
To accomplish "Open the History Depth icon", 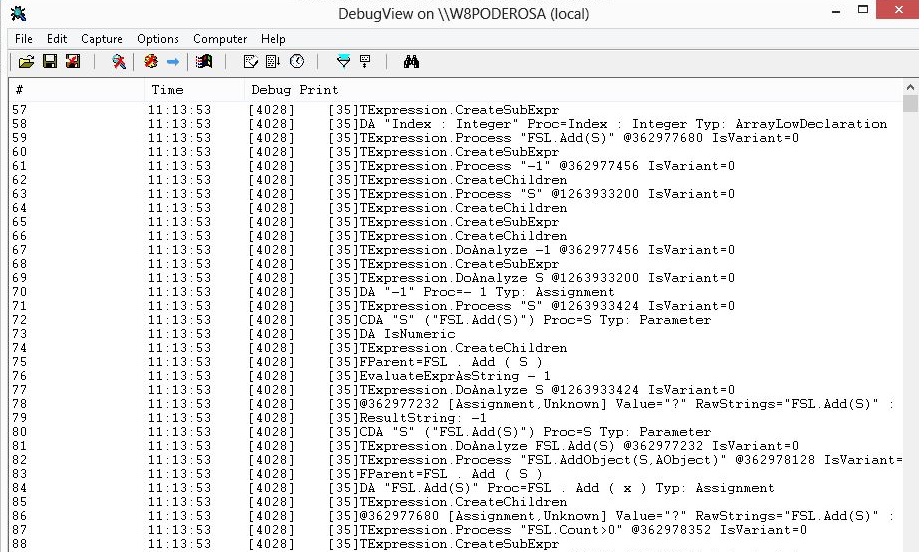I will 365,61.
